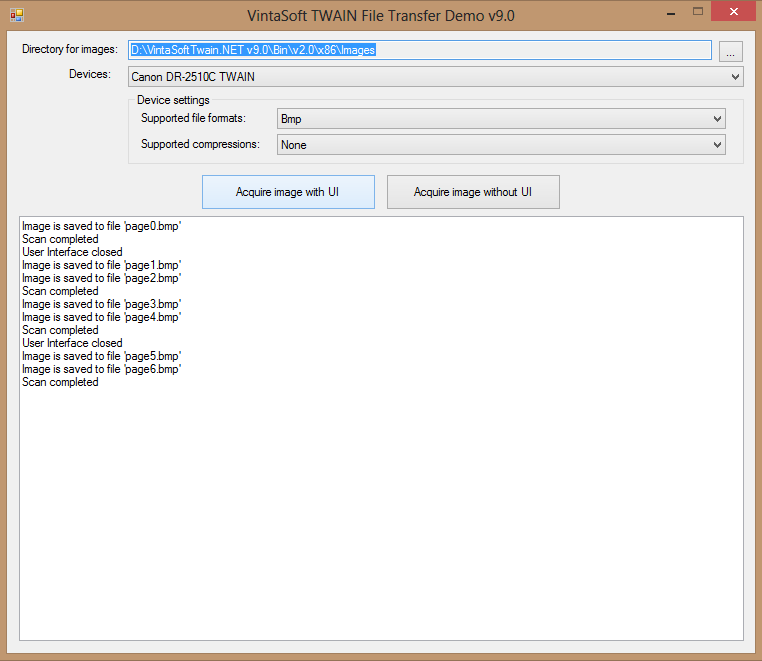The height and width of the screenshot is (661, 762).
Task: Click the application icon in title bar
Action: [x=17, y=15]
